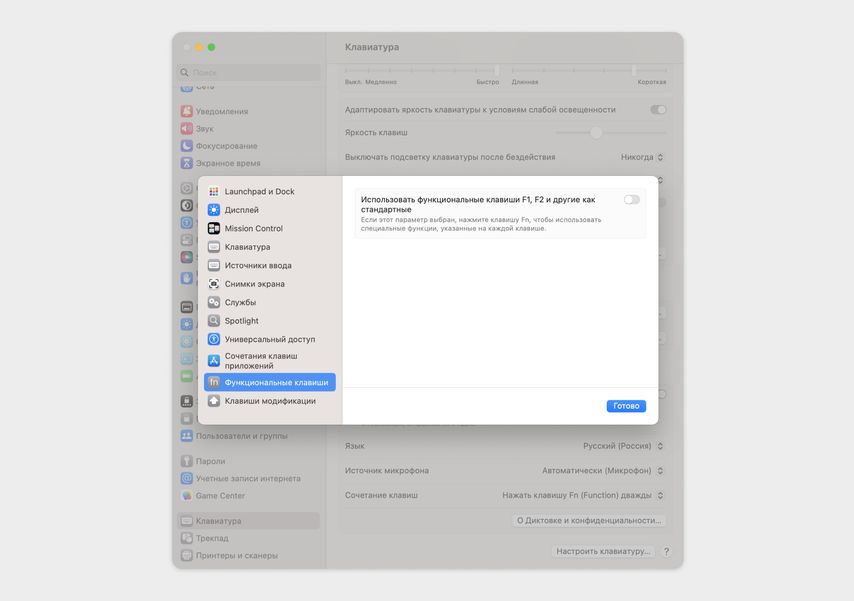The width and height of the screenshot is (854, 601).
Task: Open Экранное время in settings sidebar
Action: (228, 163)
